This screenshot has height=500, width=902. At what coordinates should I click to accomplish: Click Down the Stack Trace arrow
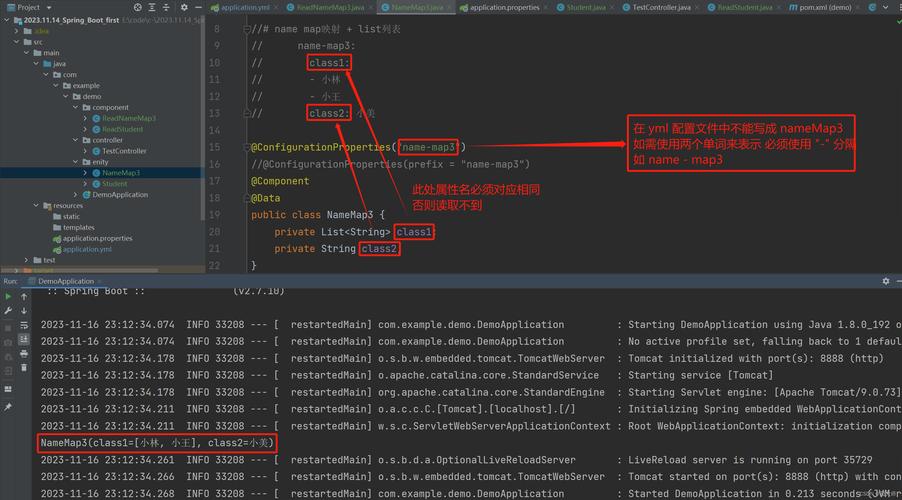pos(24,311)
